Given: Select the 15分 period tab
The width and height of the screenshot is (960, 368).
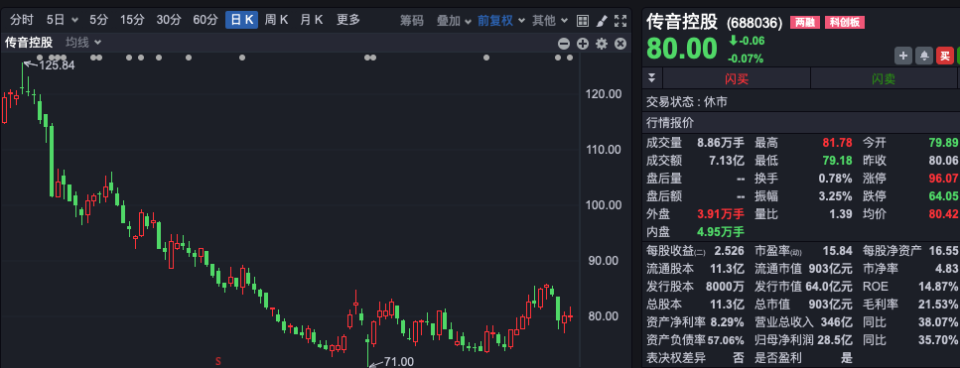Looking at the screenshot, I should [x=131, y=20].
